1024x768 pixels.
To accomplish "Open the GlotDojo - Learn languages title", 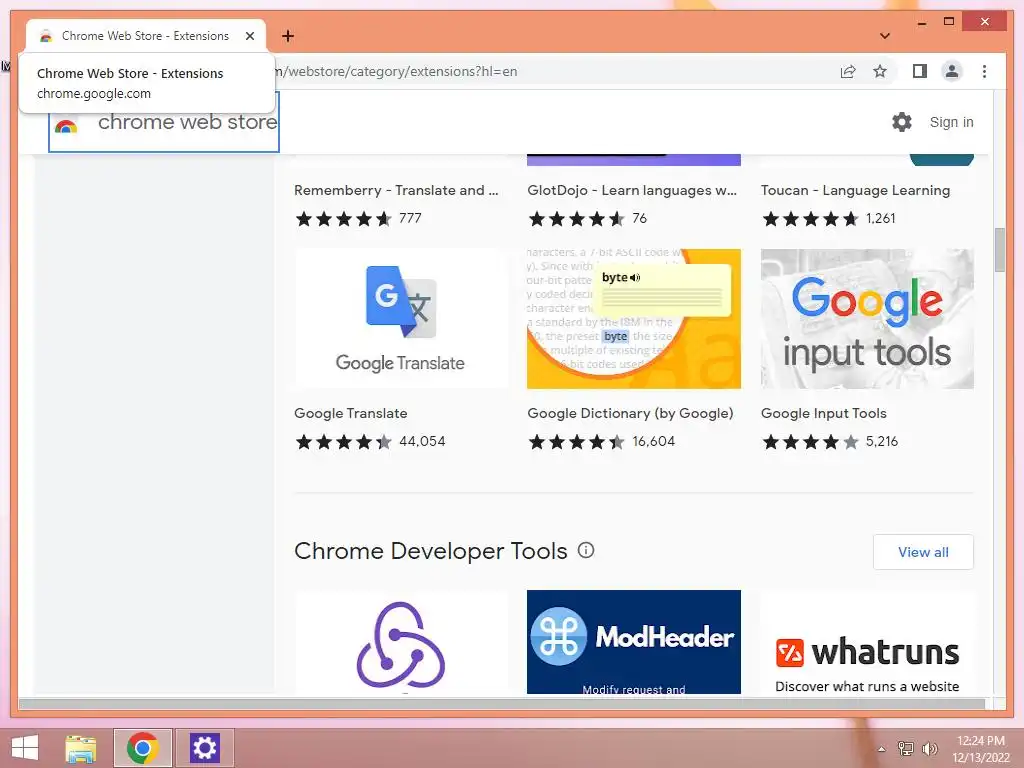I will (632, 191).
